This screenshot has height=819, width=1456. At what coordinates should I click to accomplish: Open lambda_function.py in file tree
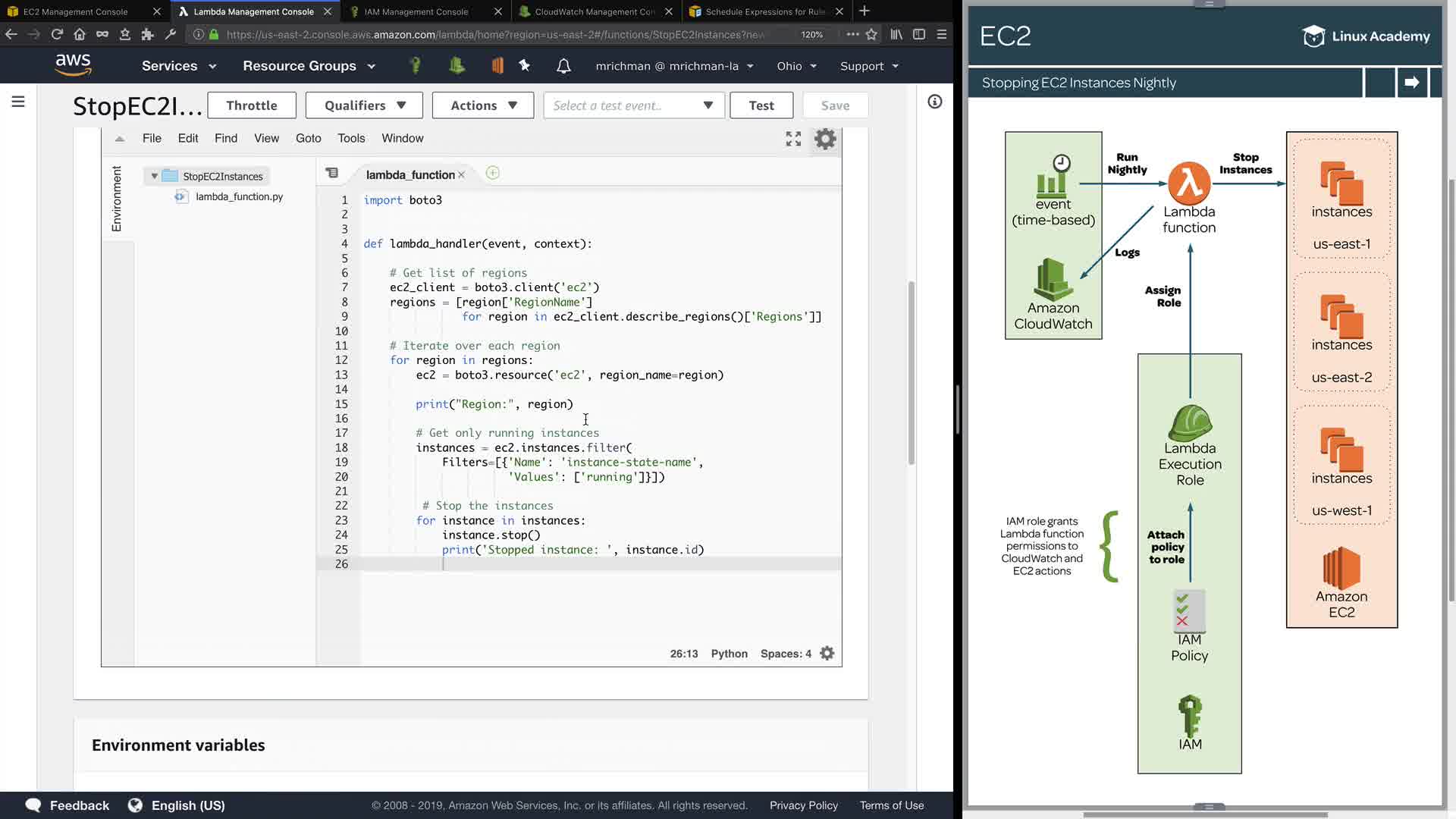pos(239,196)
